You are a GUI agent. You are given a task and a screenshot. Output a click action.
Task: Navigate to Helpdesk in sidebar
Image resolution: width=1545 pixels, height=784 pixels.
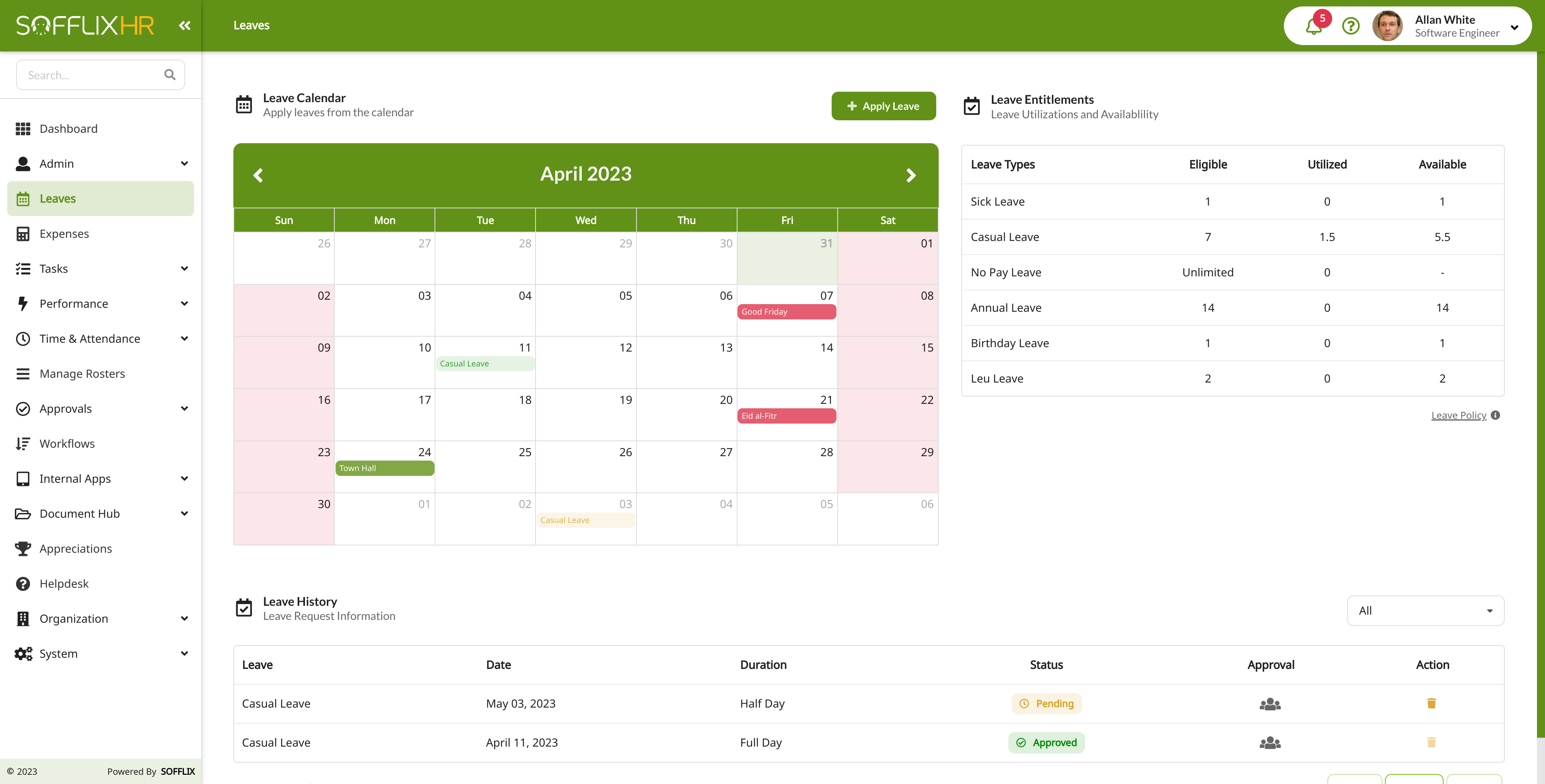64,584
